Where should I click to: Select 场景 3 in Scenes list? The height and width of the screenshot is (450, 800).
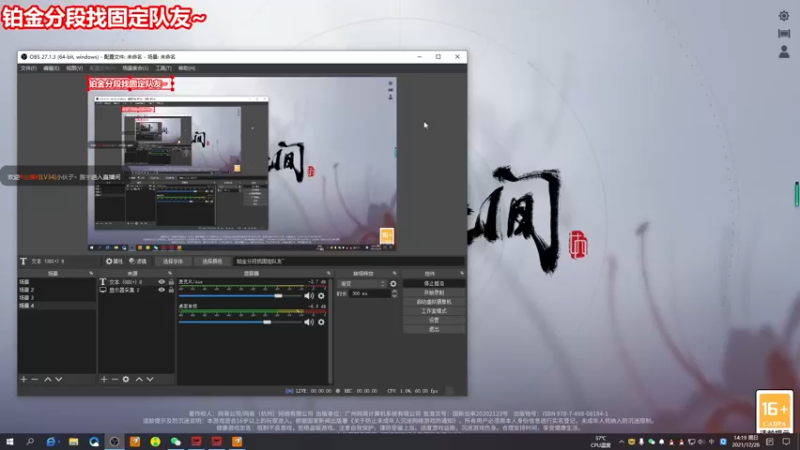[57, 297]
